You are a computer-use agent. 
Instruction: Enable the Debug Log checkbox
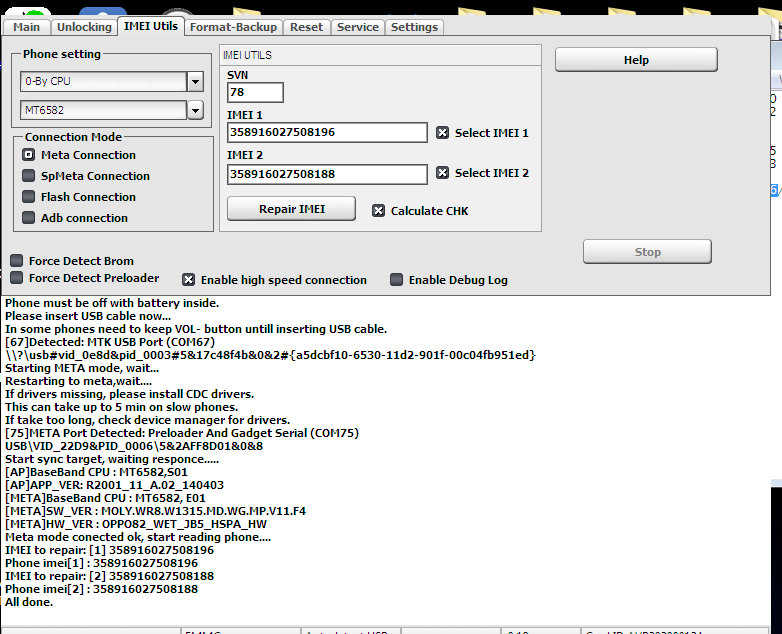click(x=396, y=280)
